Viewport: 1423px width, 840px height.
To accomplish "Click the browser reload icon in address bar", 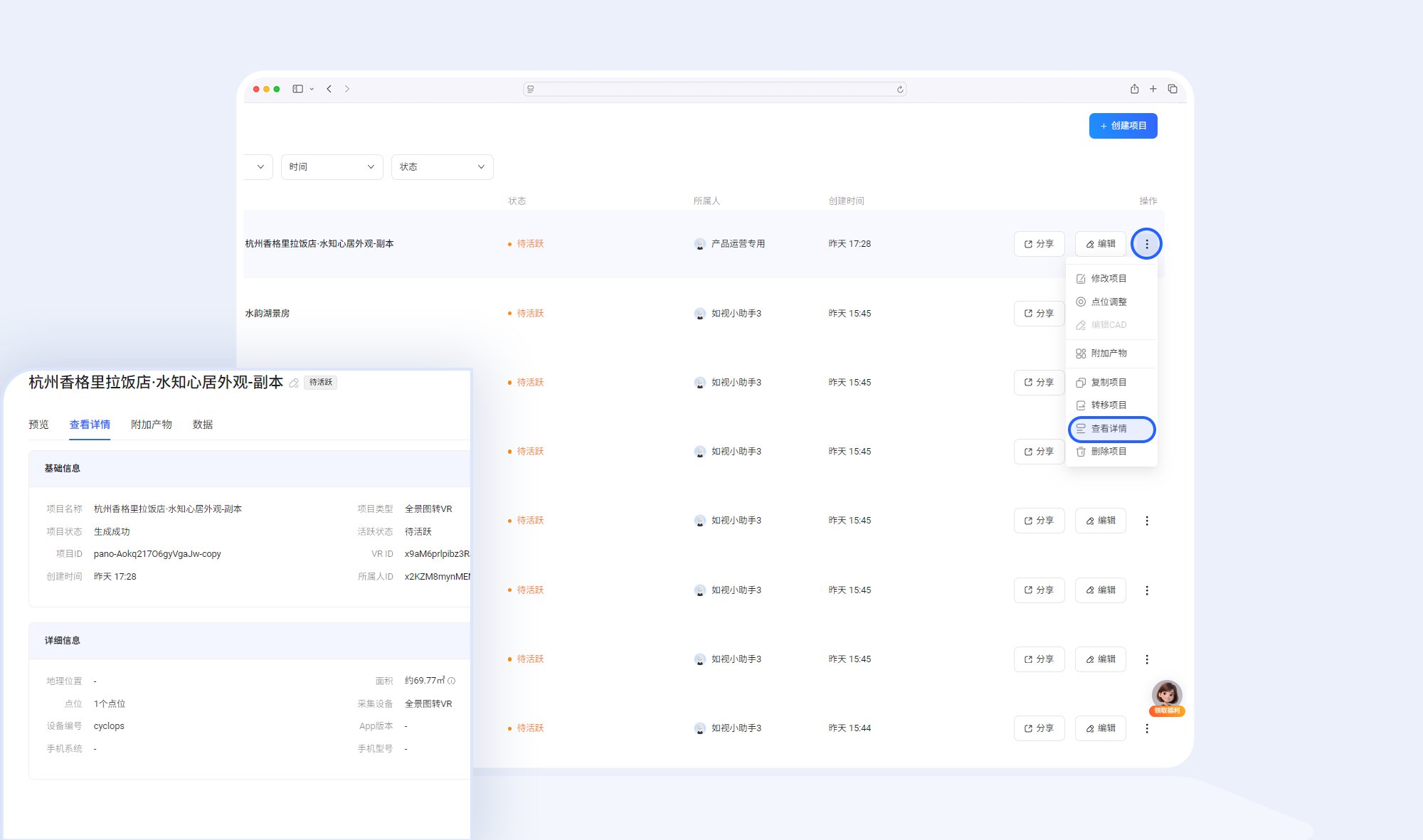I will (900, 90).
